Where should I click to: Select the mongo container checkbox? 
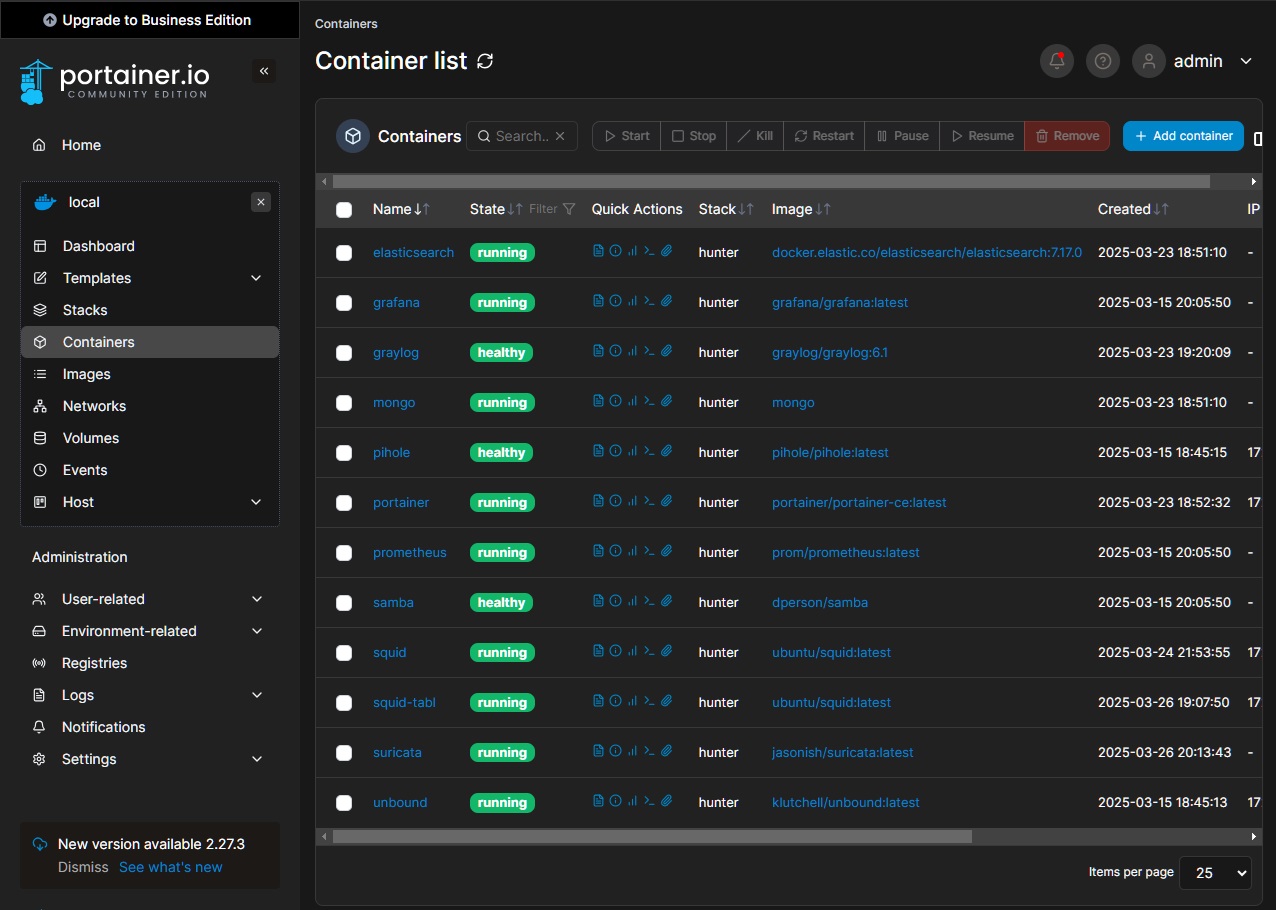click(344, 403)
